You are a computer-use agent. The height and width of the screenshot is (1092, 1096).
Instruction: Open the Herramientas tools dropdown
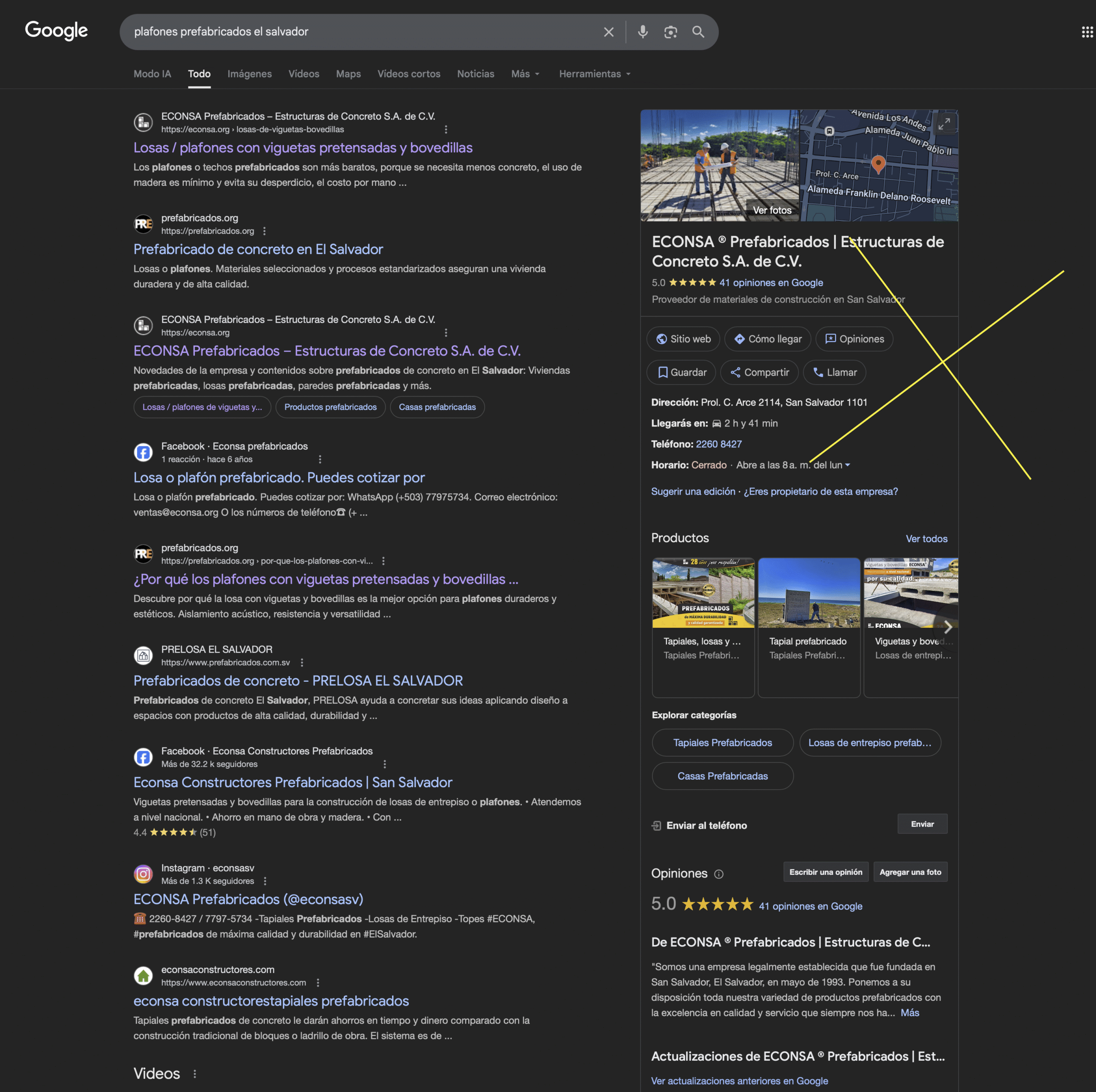coord(595,74)
